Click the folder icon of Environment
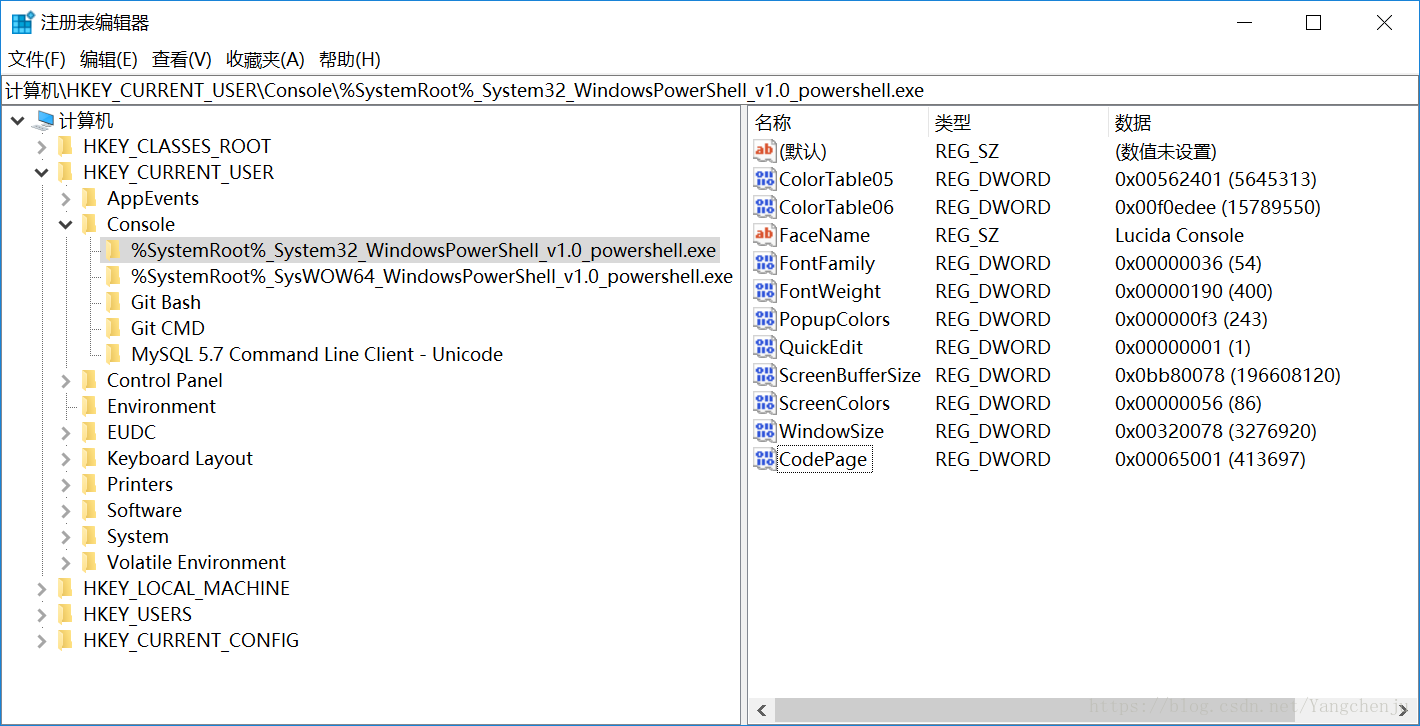The image size is (1420, 726). coord(90,406)
